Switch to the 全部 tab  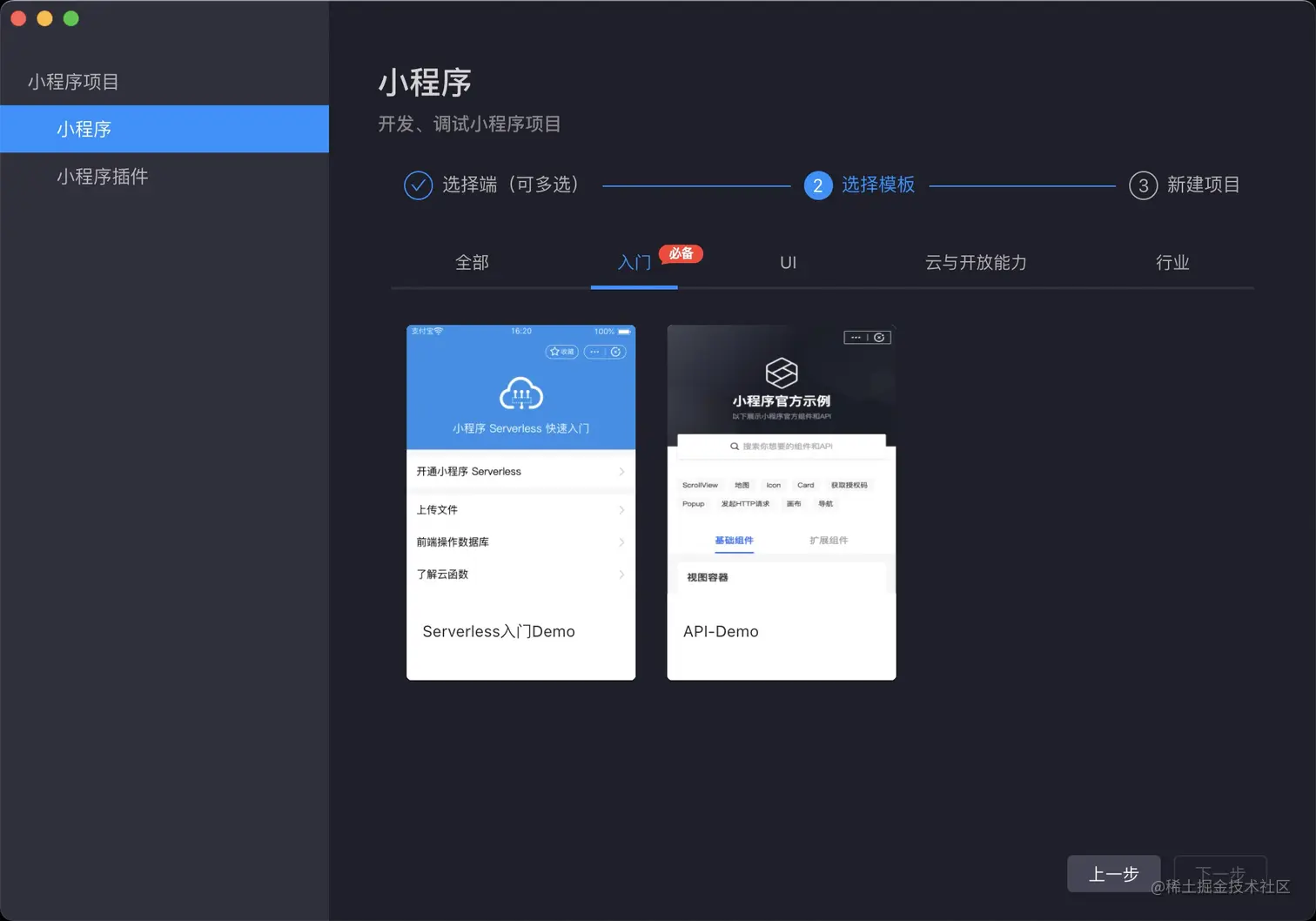472,262
